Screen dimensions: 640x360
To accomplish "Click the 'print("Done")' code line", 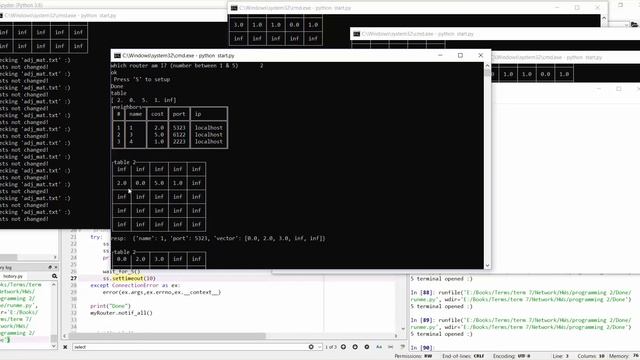I will click(x=111, y=306).
